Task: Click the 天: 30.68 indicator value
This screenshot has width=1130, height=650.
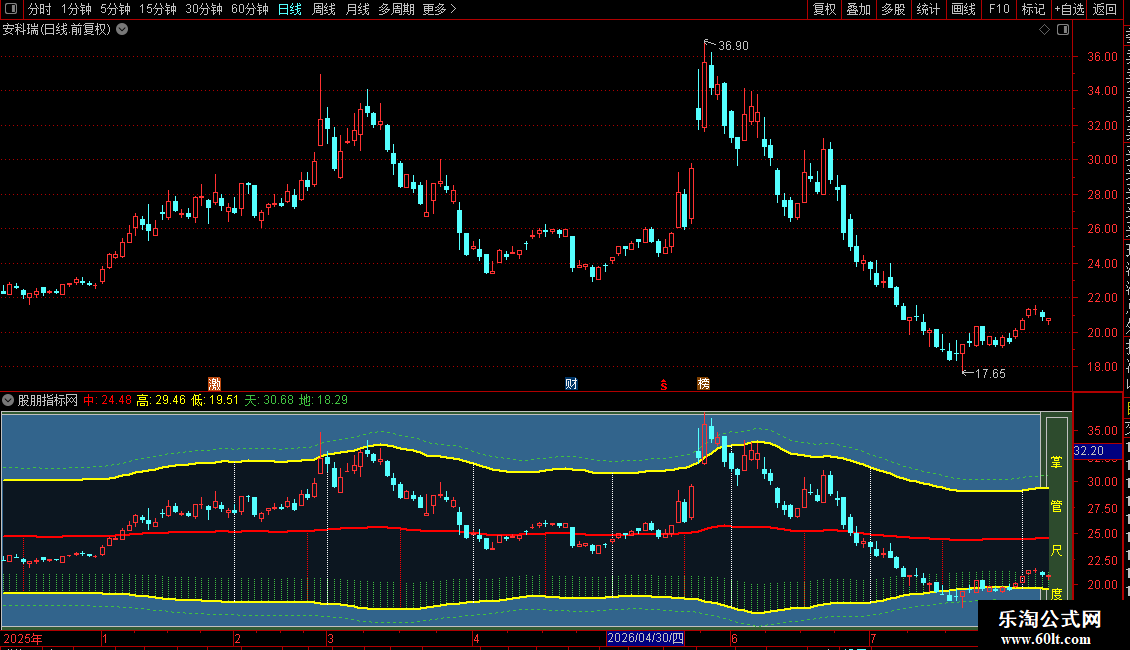Action: tap(269, 400)
